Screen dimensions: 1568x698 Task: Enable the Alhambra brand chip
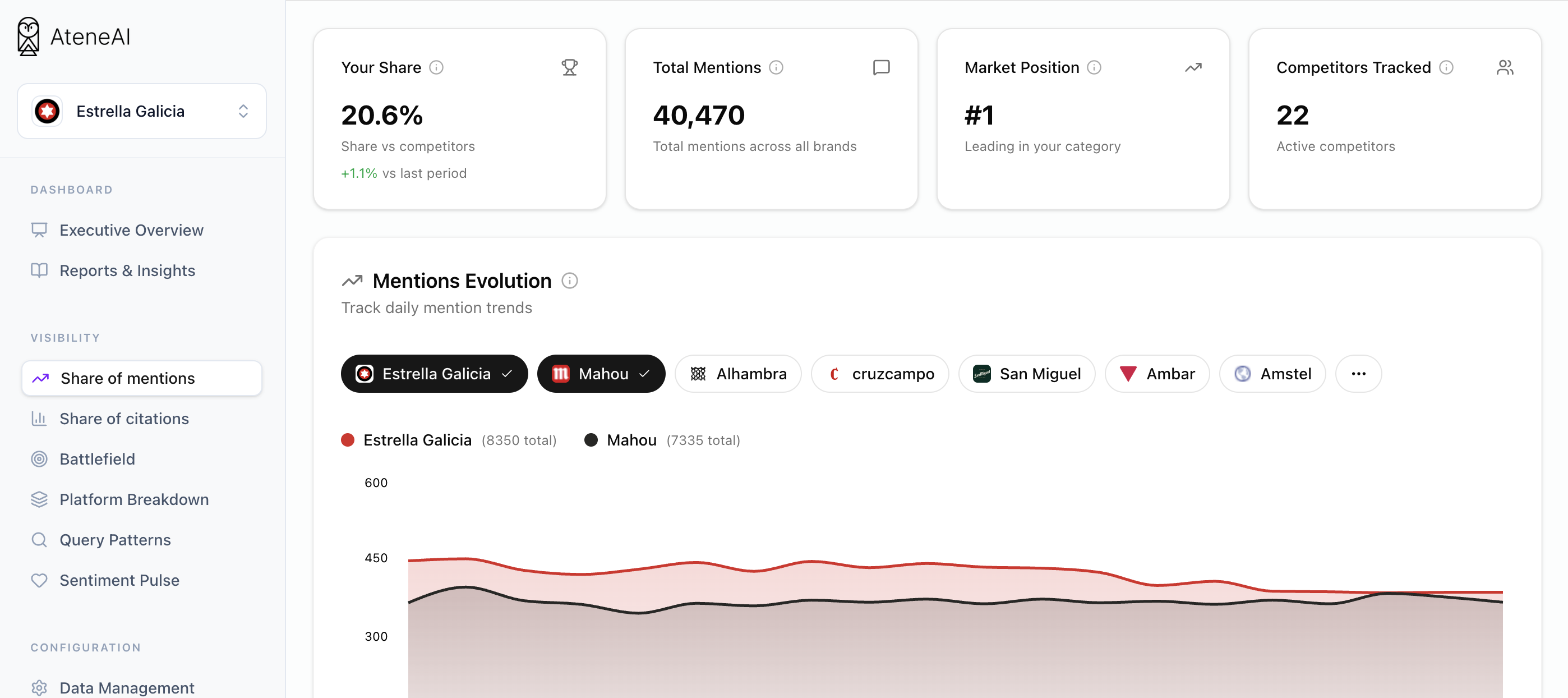pyautogui.click(x=738, y=374)
